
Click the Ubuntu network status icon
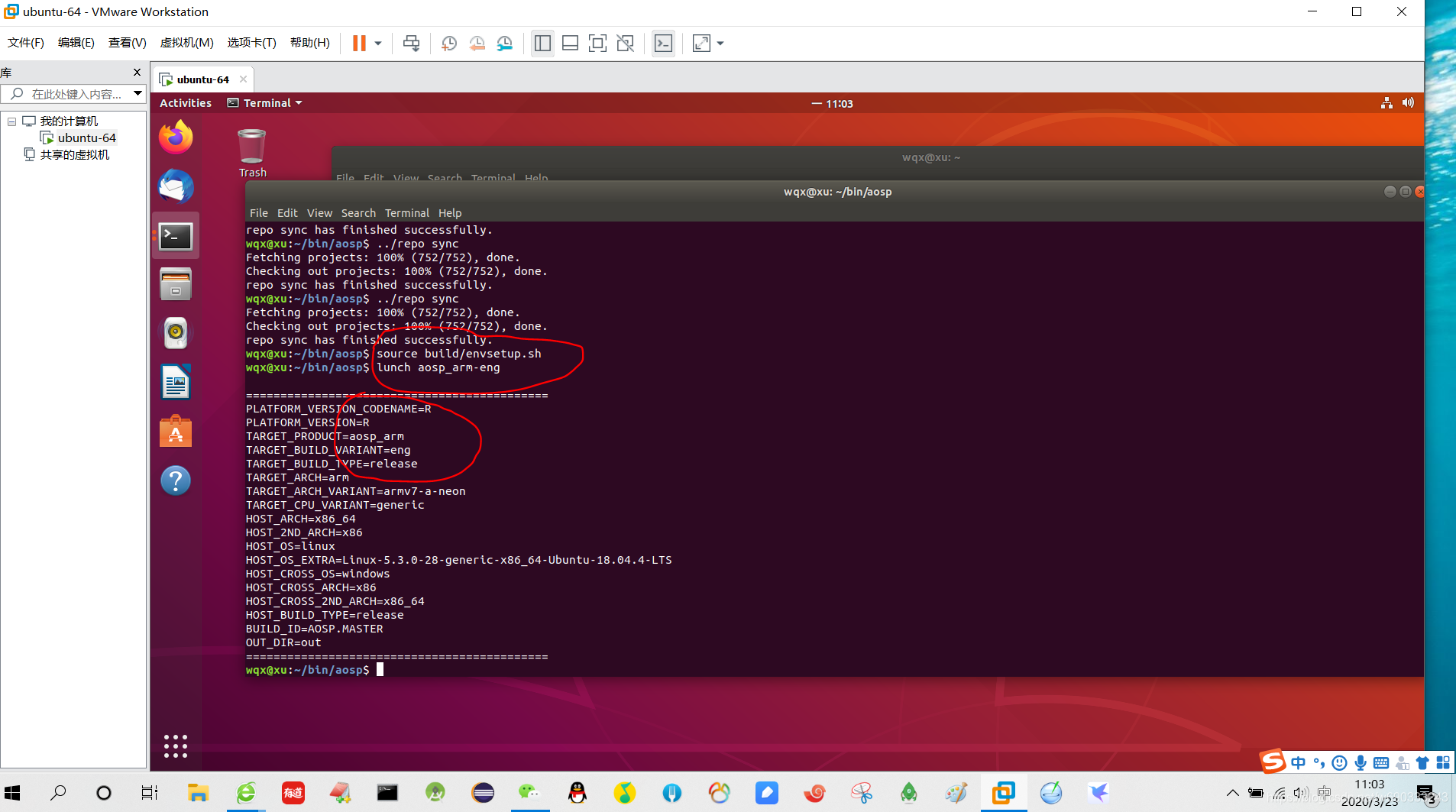tap(1386, 103)
